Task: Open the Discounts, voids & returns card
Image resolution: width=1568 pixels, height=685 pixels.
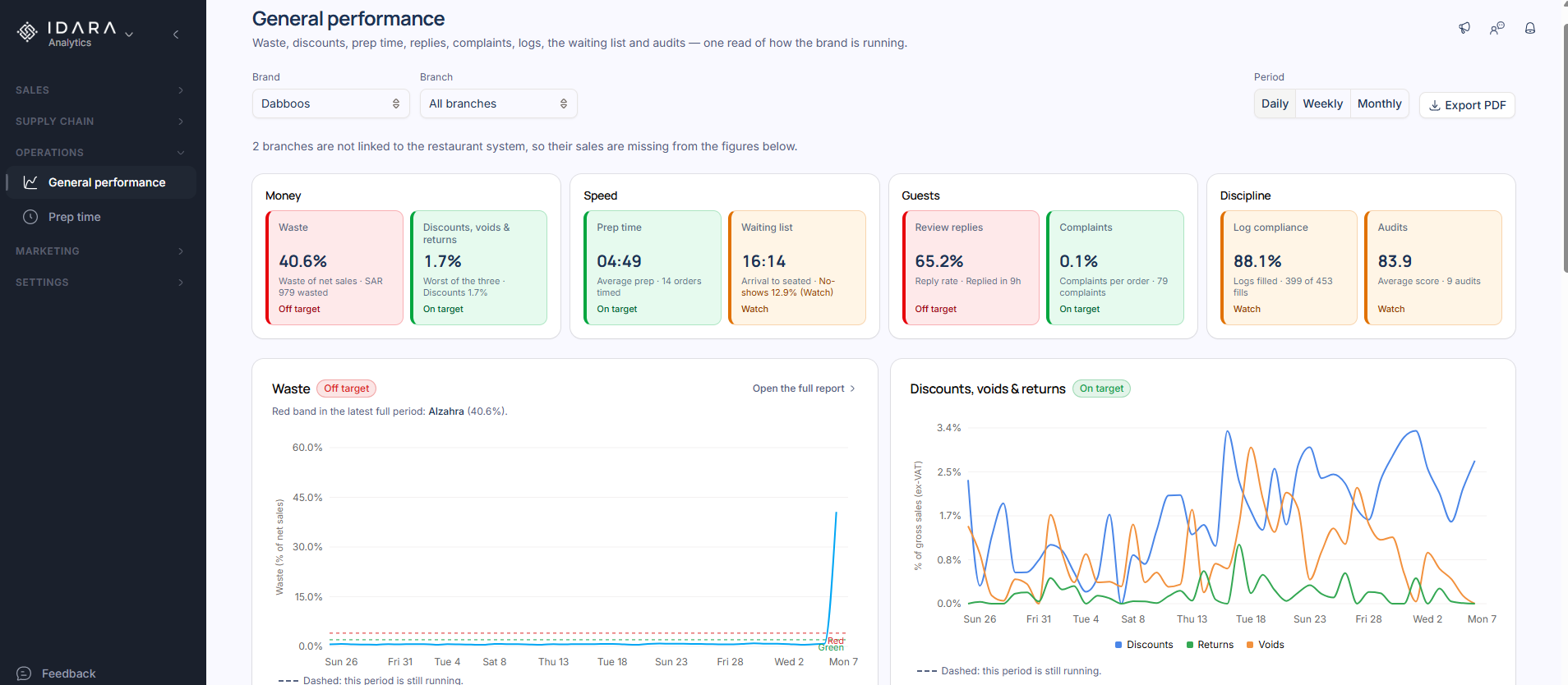Action: pos(478,268)
